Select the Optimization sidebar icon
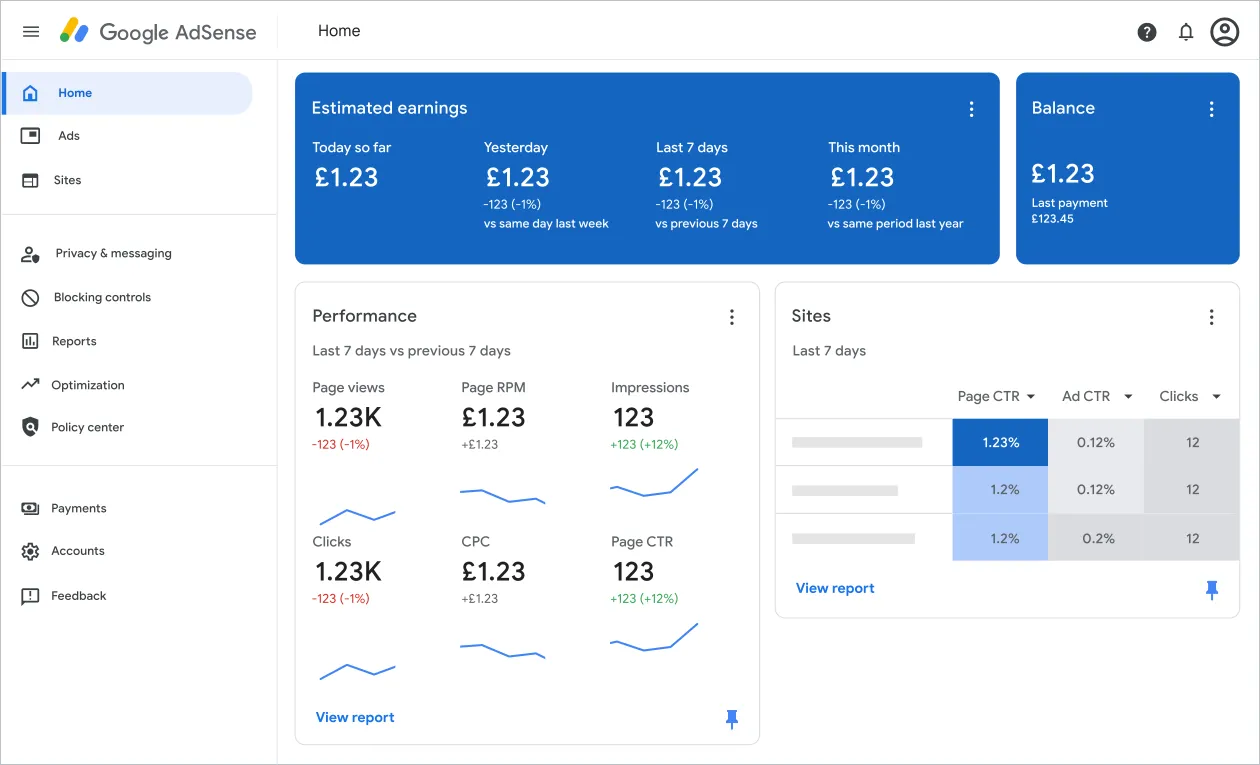This screenshot has width=1260, height=765. 30,385
